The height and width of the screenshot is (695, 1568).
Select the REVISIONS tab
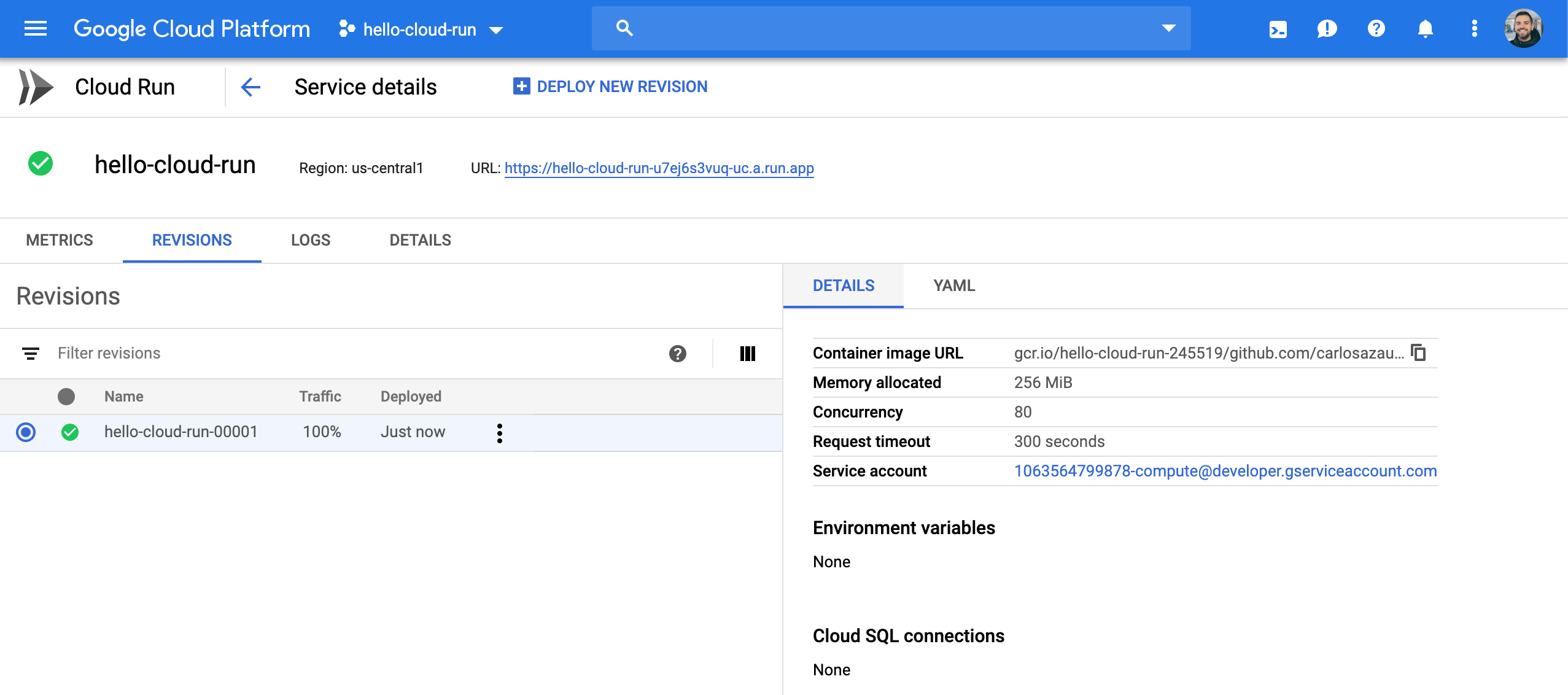[x=191, y=239]
